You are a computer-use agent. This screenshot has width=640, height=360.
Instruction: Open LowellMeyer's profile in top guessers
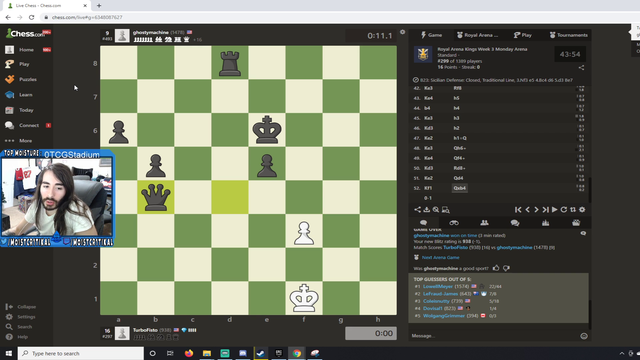click(438, 287)
